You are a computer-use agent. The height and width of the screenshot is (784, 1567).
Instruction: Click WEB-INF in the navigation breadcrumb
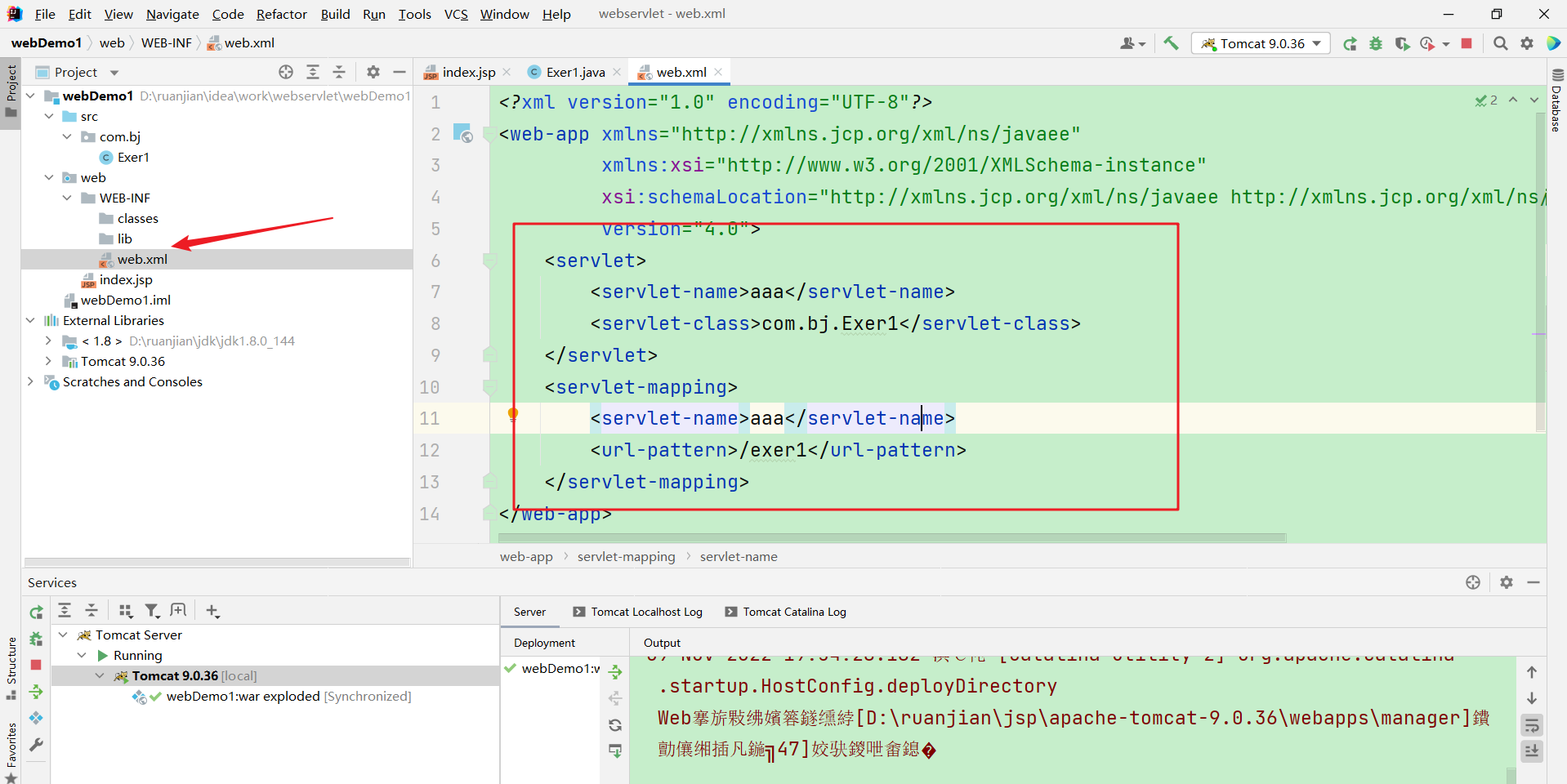167,42
